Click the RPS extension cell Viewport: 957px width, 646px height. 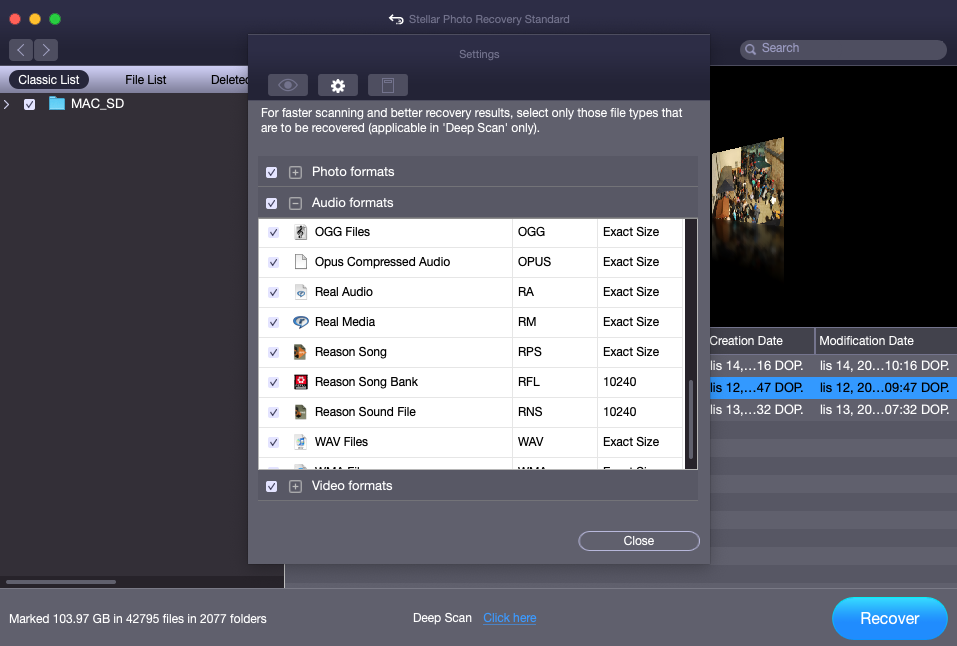coord(554,352)
